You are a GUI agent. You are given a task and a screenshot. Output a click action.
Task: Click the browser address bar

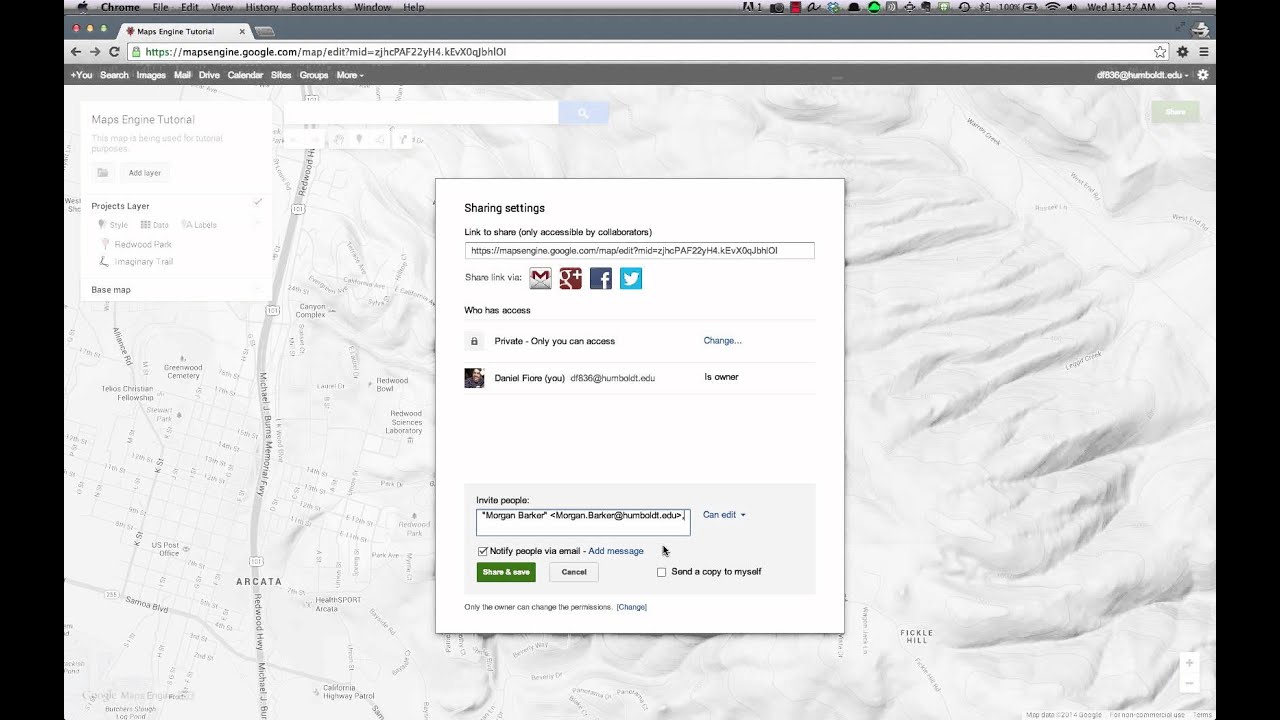(x=648, y=51)
